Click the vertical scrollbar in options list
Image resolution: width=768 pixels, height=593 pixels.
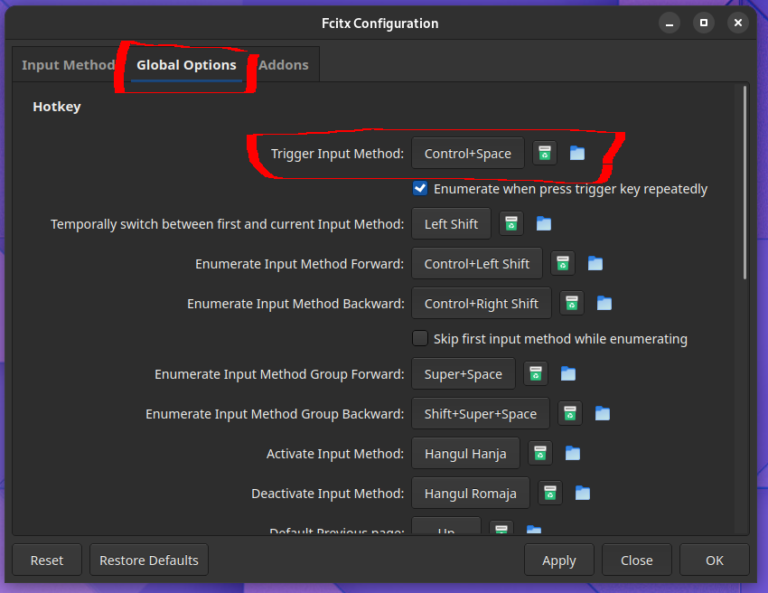[x=744, y=180]
